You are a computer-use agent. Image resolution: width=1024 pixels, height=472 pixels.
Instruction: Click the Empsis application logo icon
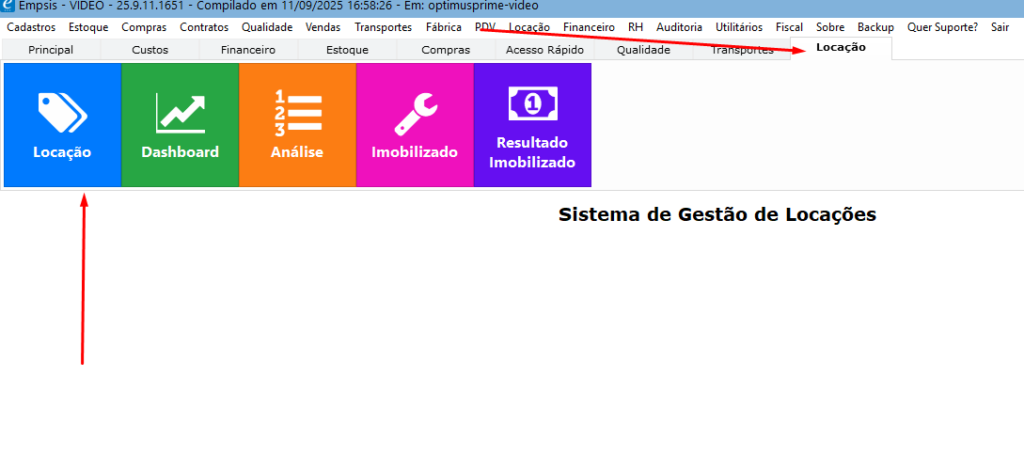click(8, 6)
